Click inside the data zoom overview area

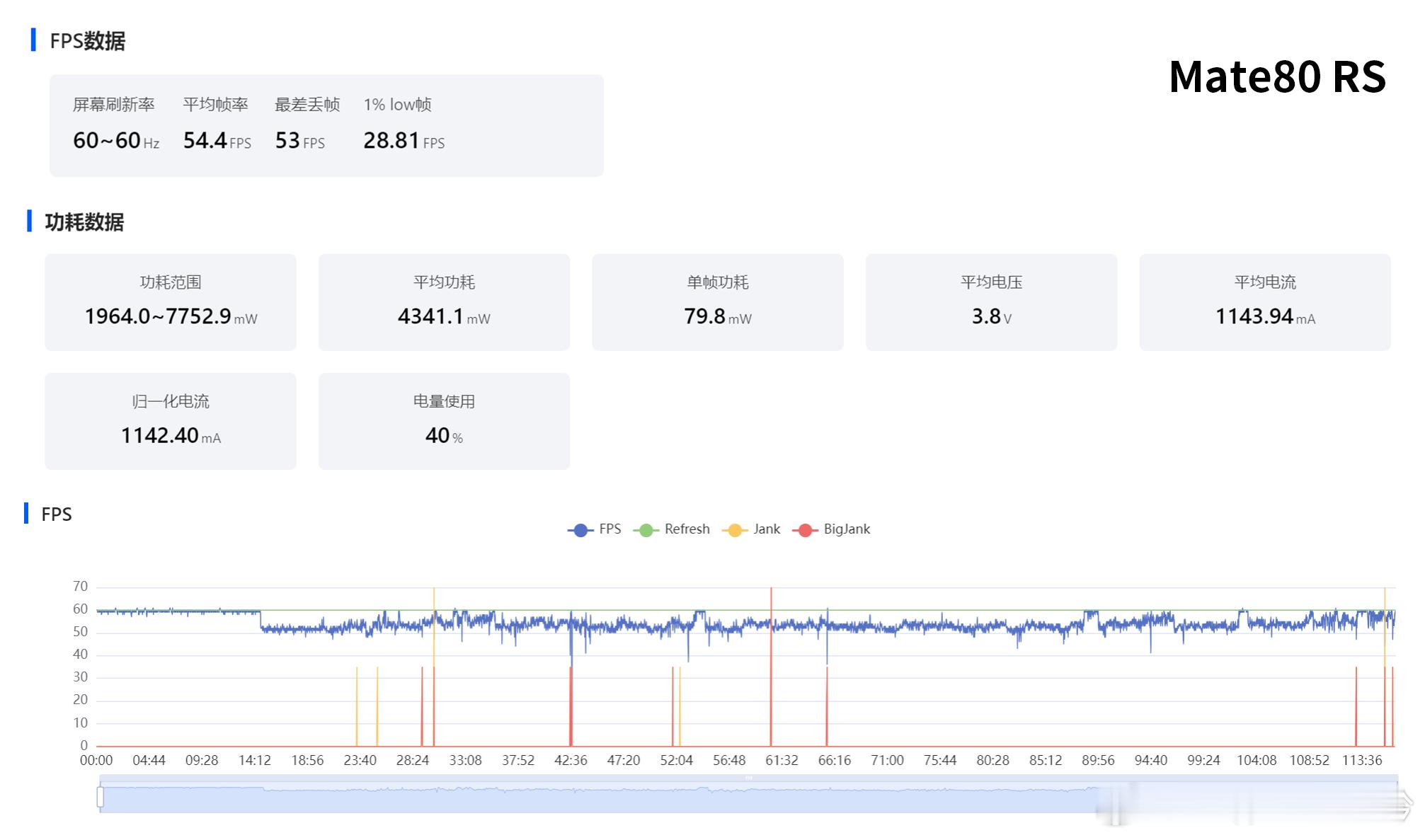click(x=566, y=800)
